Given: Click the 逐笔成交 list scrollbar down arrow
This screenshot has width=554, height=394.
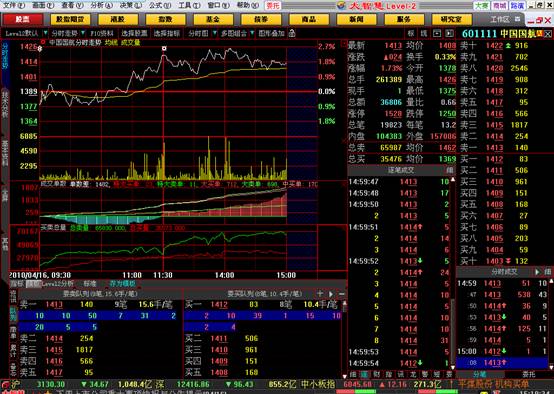Looking at the screenshot, I should tap(453, 367).
